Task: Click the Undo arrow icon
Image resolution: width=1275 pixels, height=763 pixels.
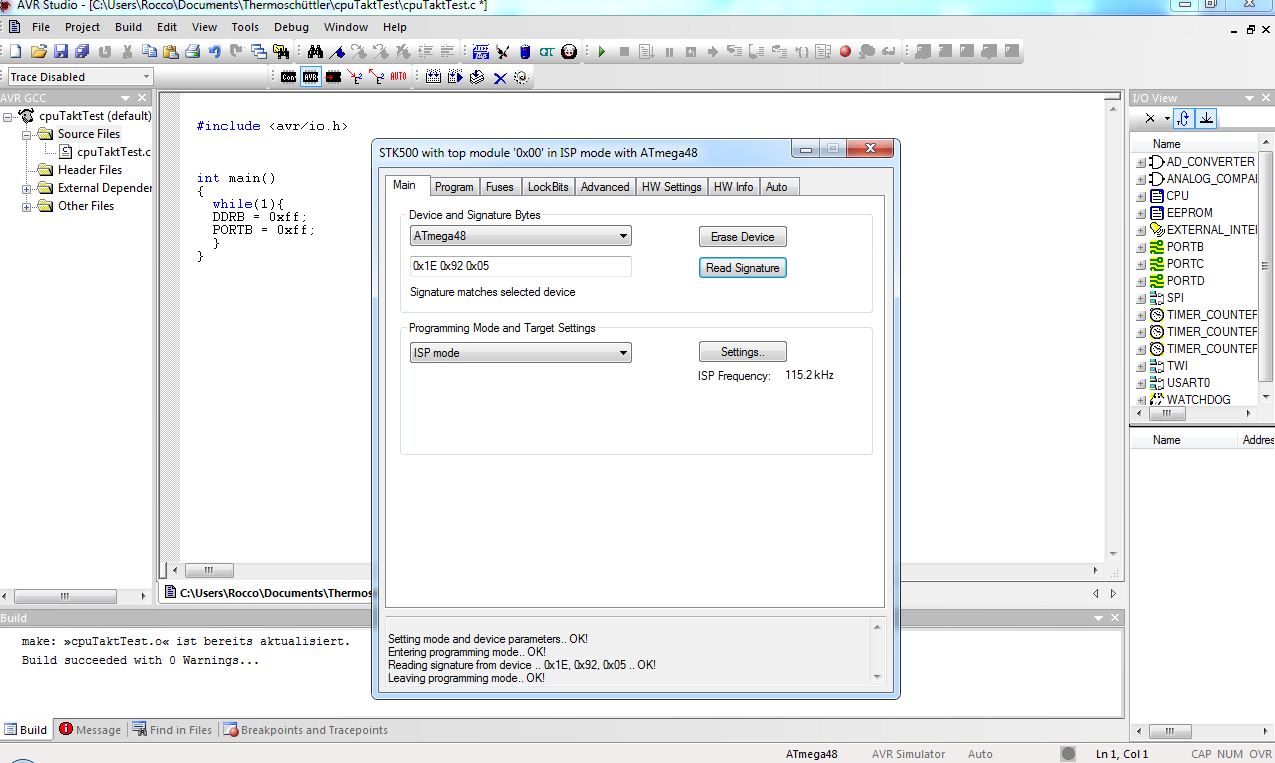Action: [x=214, y=51]
